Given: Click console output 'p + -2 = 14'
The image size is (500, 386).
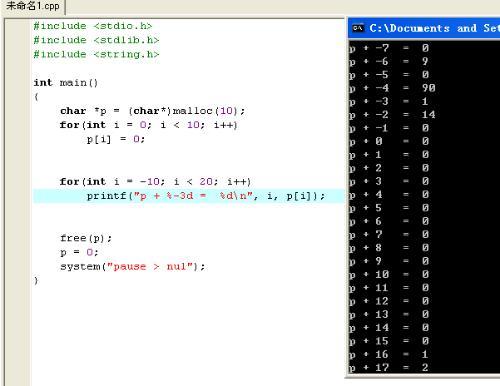Looking at the screenshot, I should [x=392, y=115].
